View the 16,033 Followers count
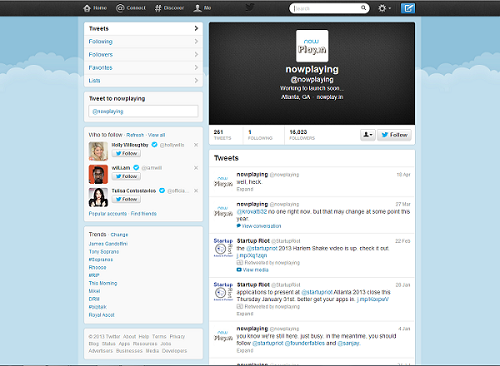Image resolution: width=500 pixels, height=366 pixels. coord(302,135)
